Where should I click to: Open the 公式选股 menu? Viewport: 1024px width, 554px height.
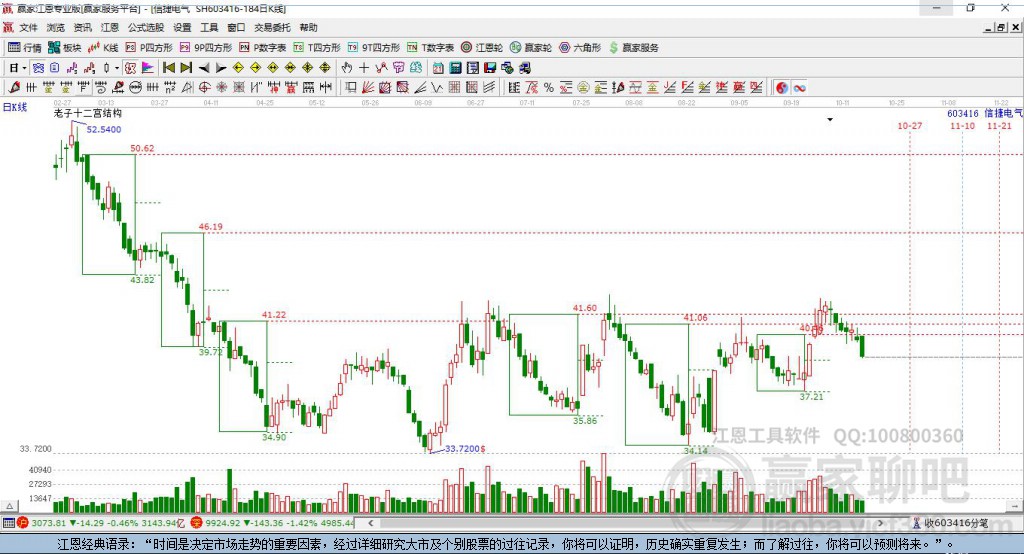pyautogui.click(x=146, y=27)
